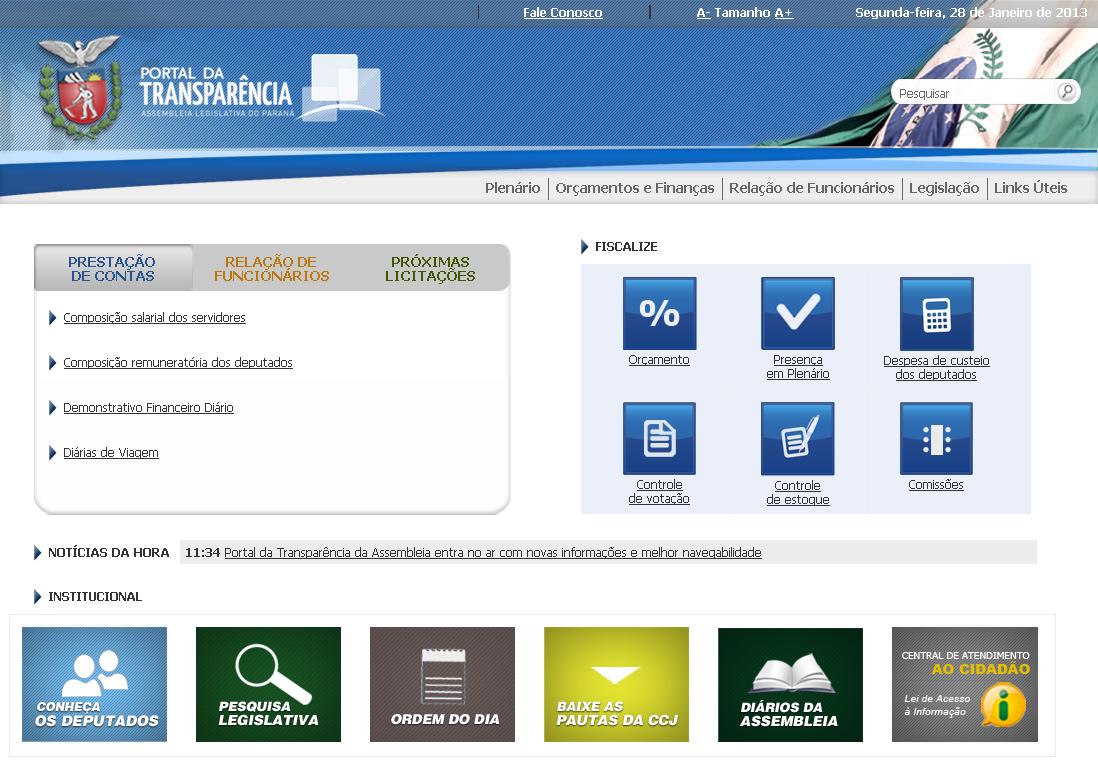Open Composição salarial dos servidores link
The height and width of the screenshot is (767, 1098).
[x=154, y=318]
